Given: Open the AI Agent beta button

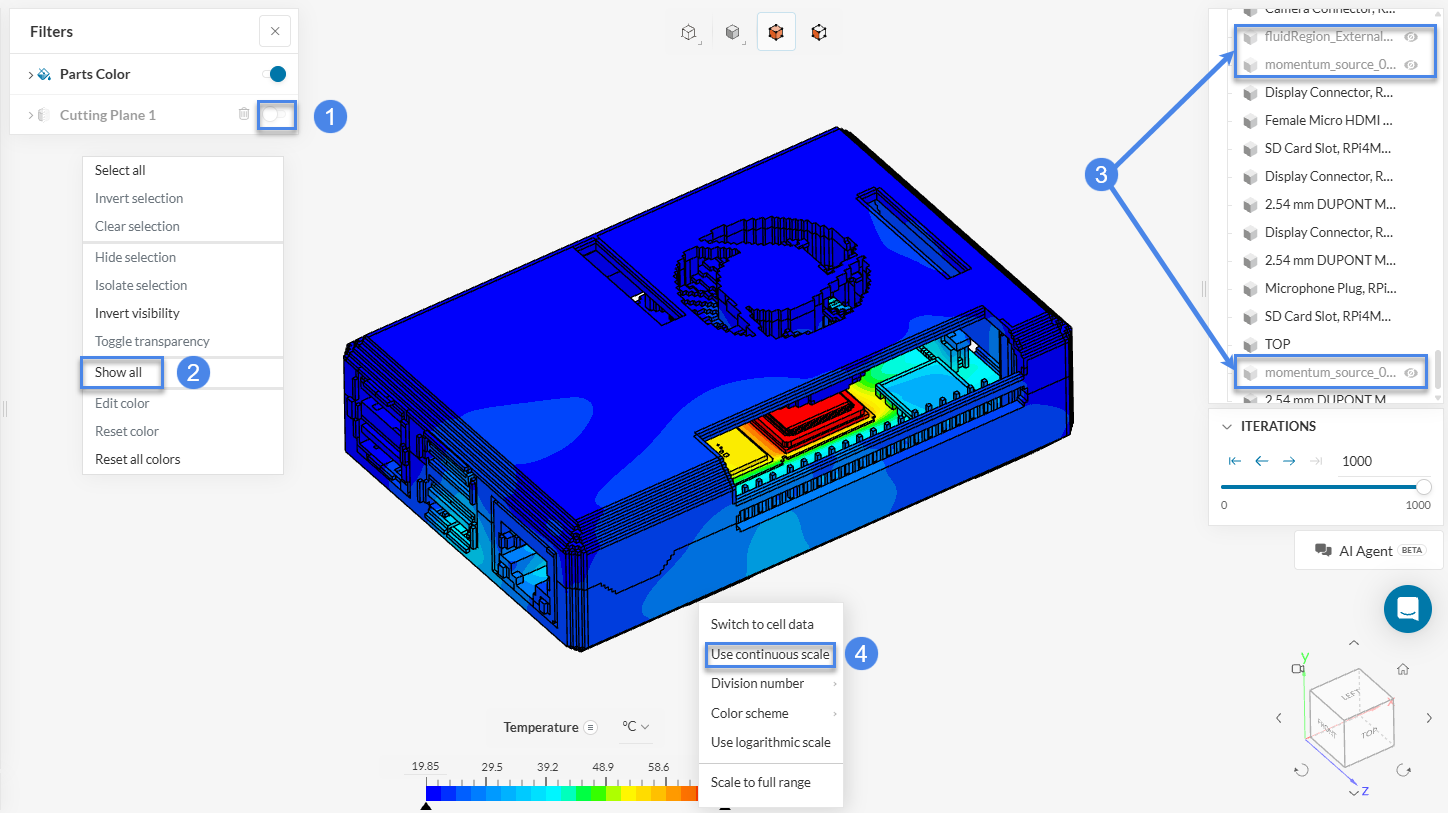Looking at the screenshot, I should tap(1367, 551).
